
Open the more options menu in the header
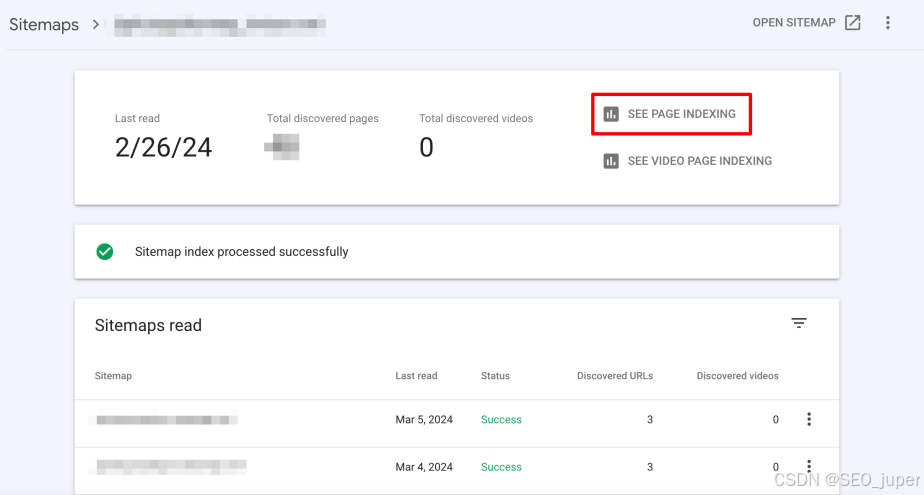point(887,22)
